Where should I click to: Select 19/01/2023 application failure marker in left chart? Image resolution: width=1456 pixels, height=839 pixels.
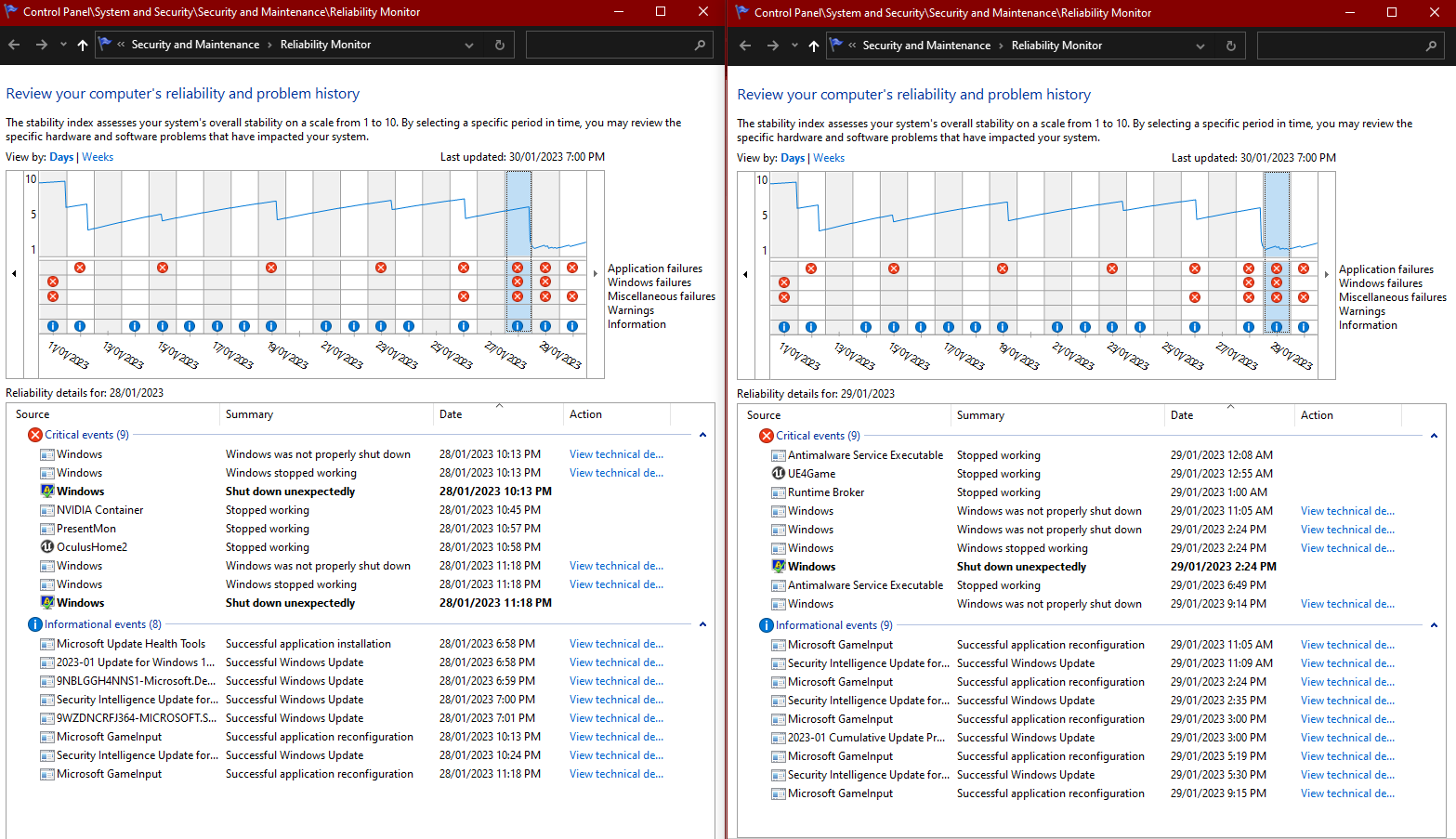pos(271,268)
